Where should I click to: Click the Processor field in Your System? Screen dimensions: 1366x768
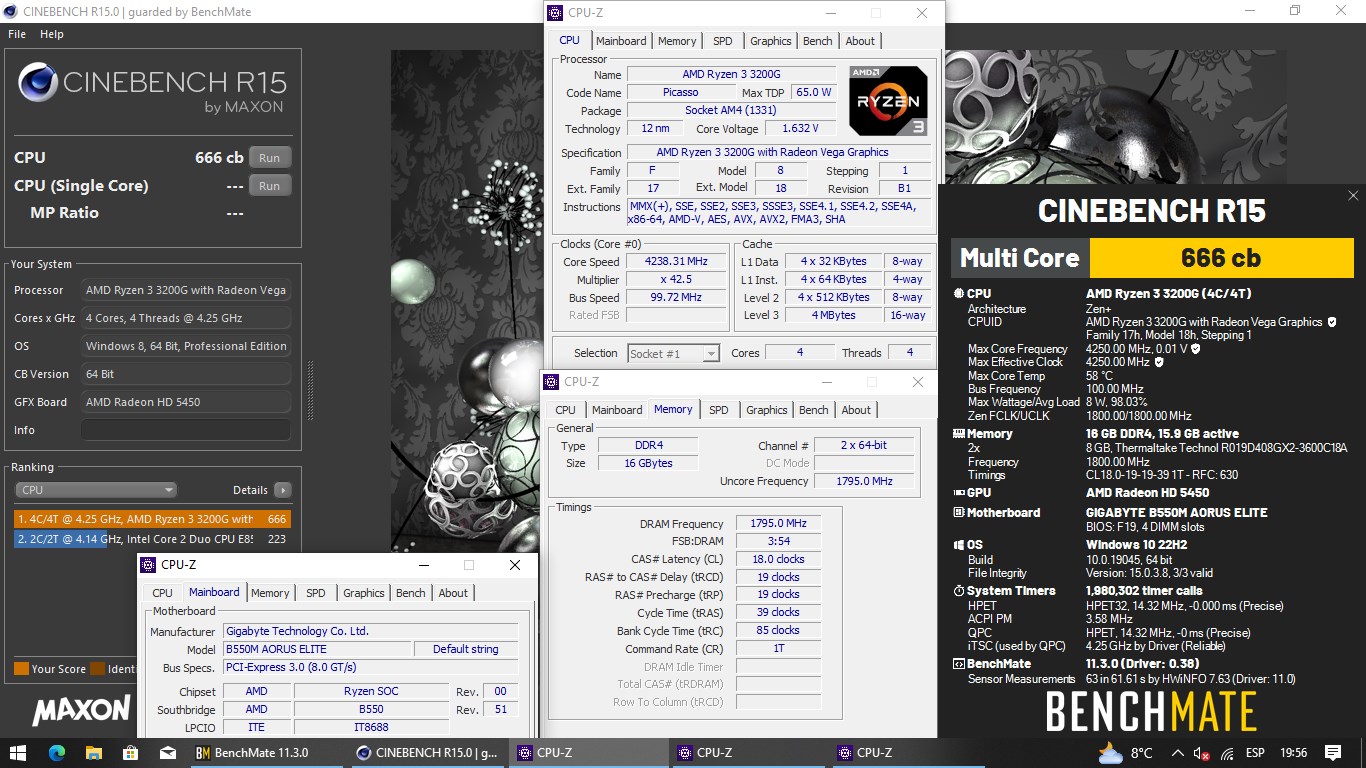186,290
